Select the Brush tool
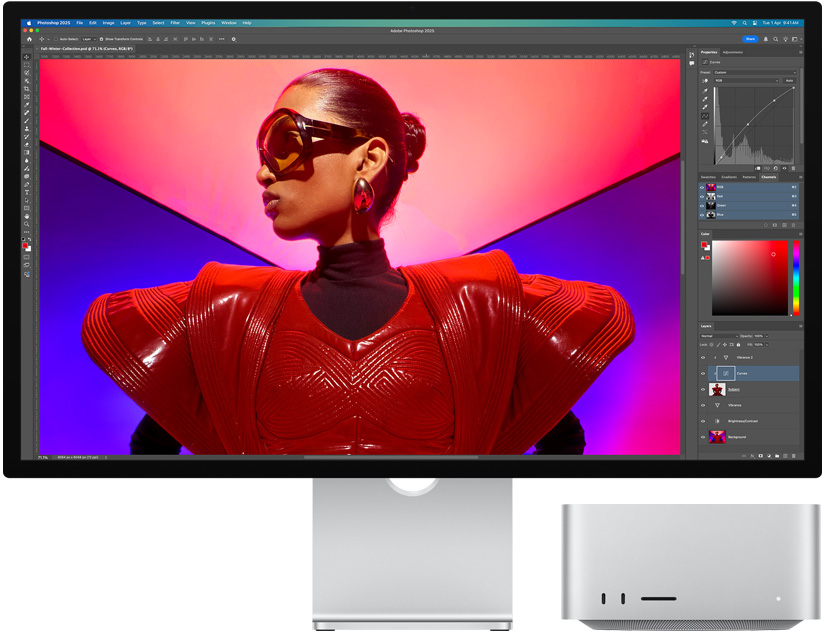The image size is (824, 632). (x=24, y=119)
